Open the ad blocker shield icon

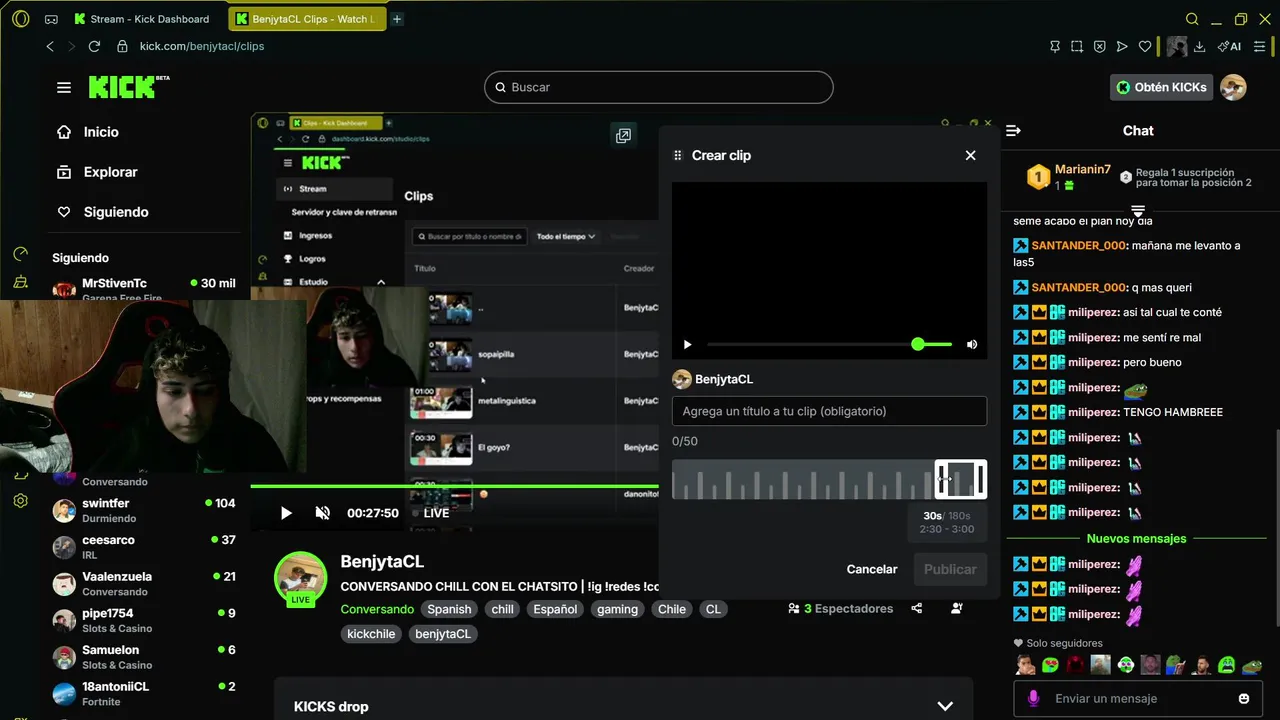(x=1099, y=46)
